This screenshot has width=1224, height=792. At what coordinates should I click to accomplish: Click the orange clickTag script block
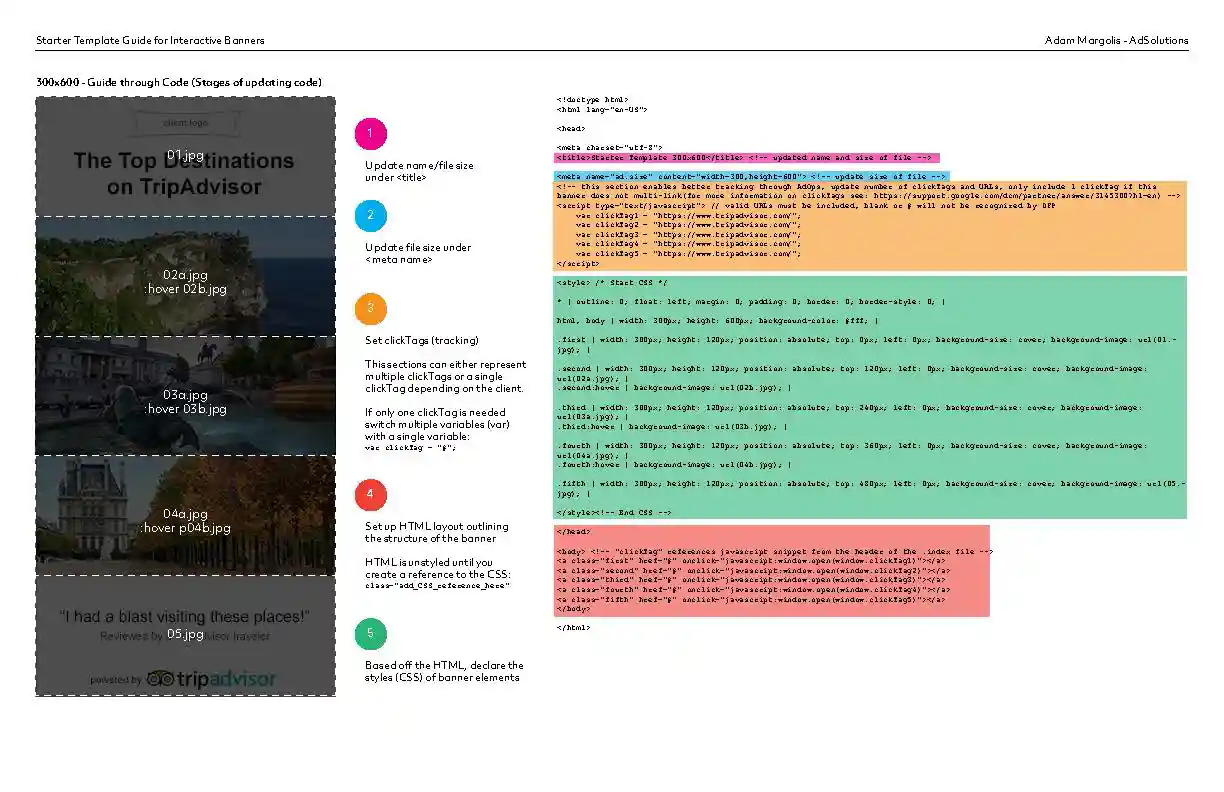pos(870,230)
